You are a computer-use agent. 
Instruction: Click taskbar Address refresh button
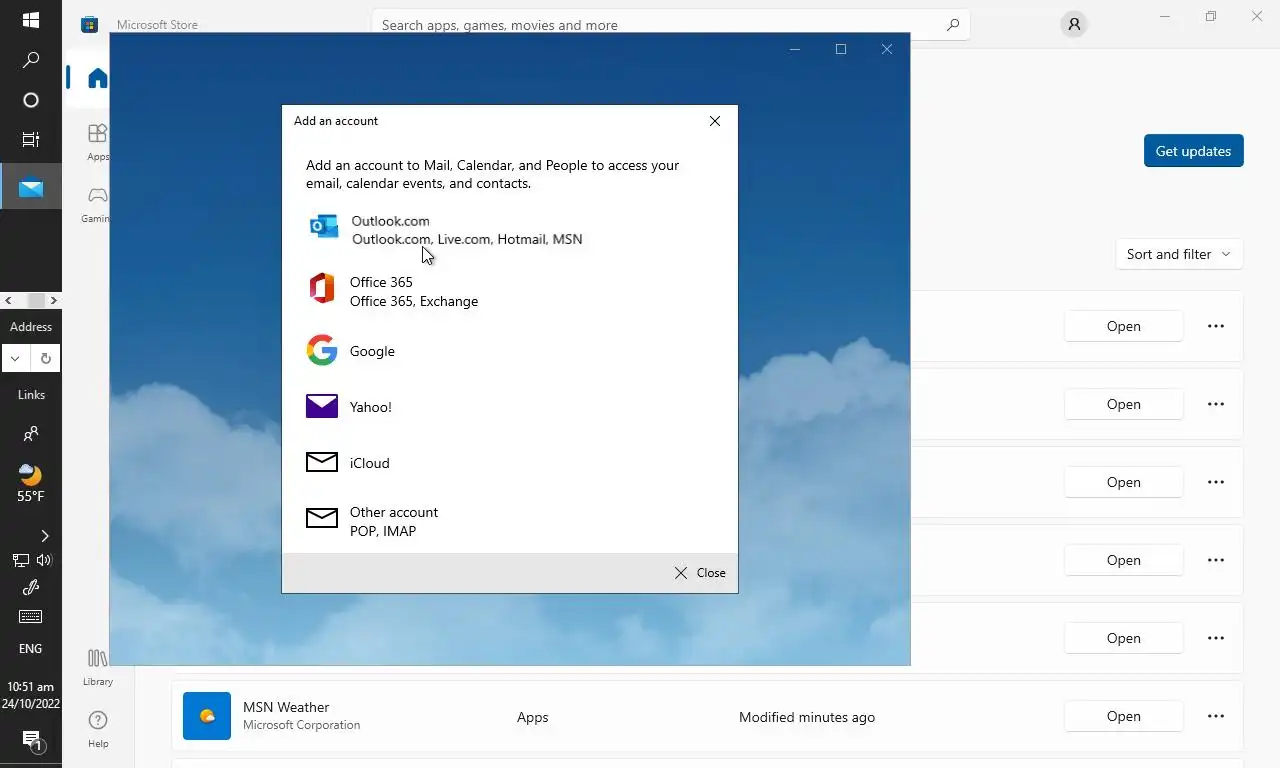46,358
